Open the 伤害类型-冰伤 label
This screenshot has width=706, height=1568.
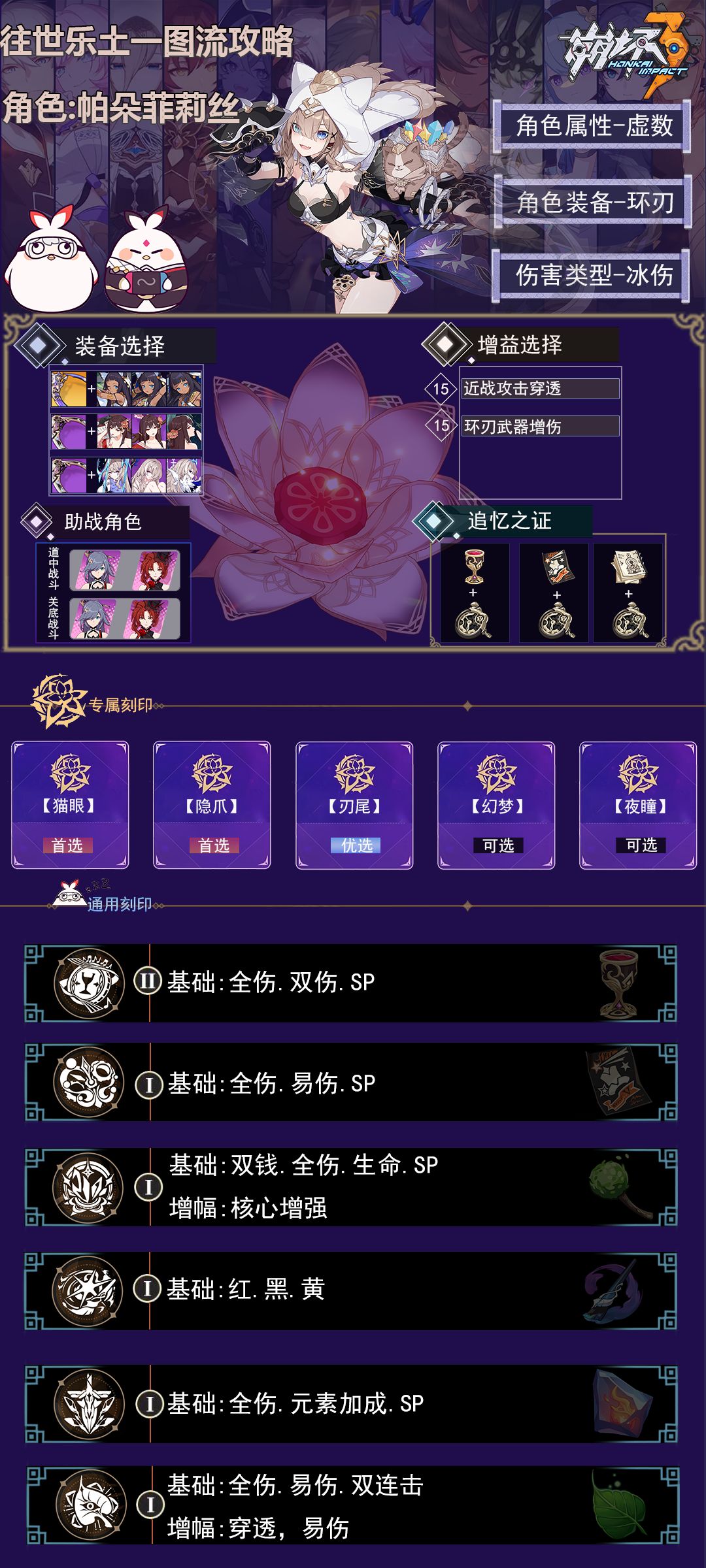click(594, 276)
